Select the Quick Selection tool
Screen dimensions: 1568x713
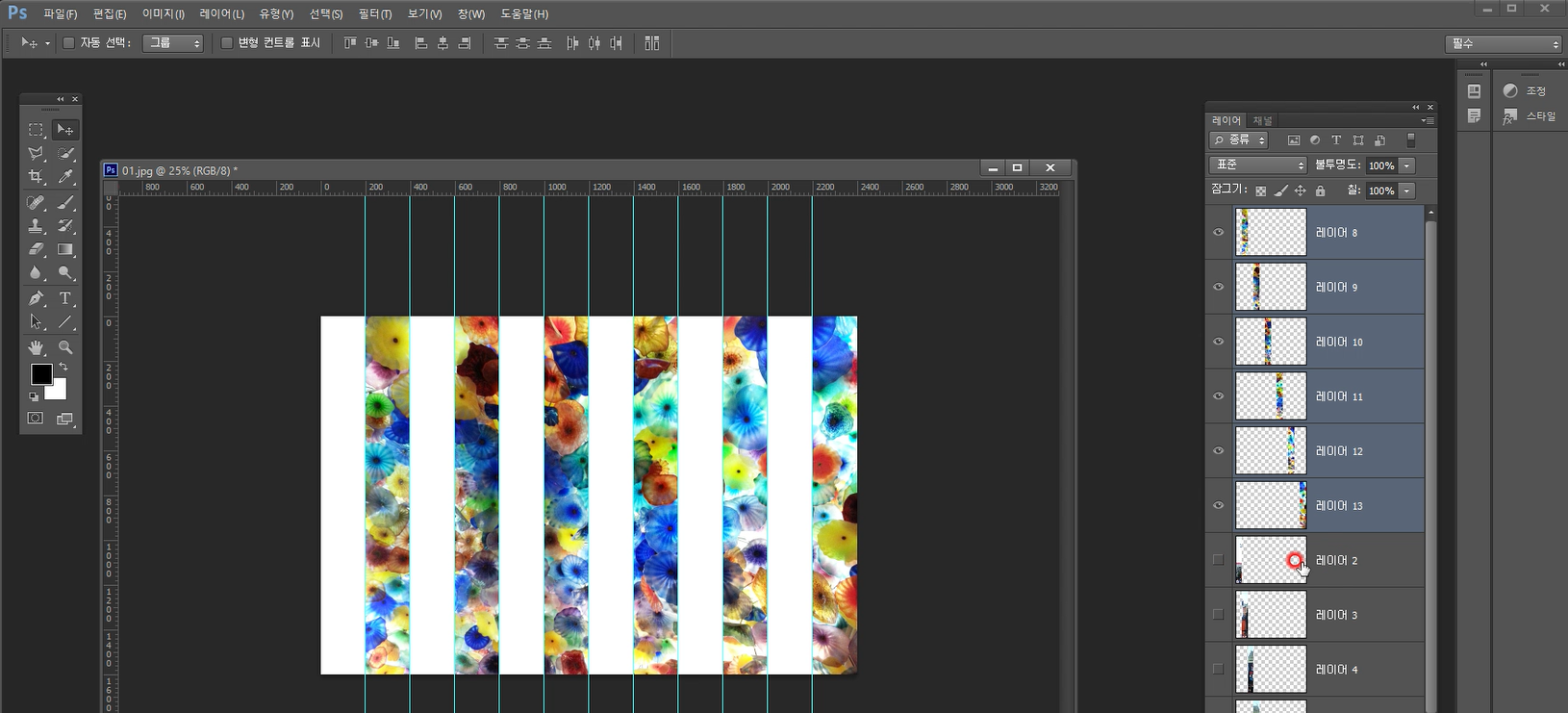(x=65, y=154)
